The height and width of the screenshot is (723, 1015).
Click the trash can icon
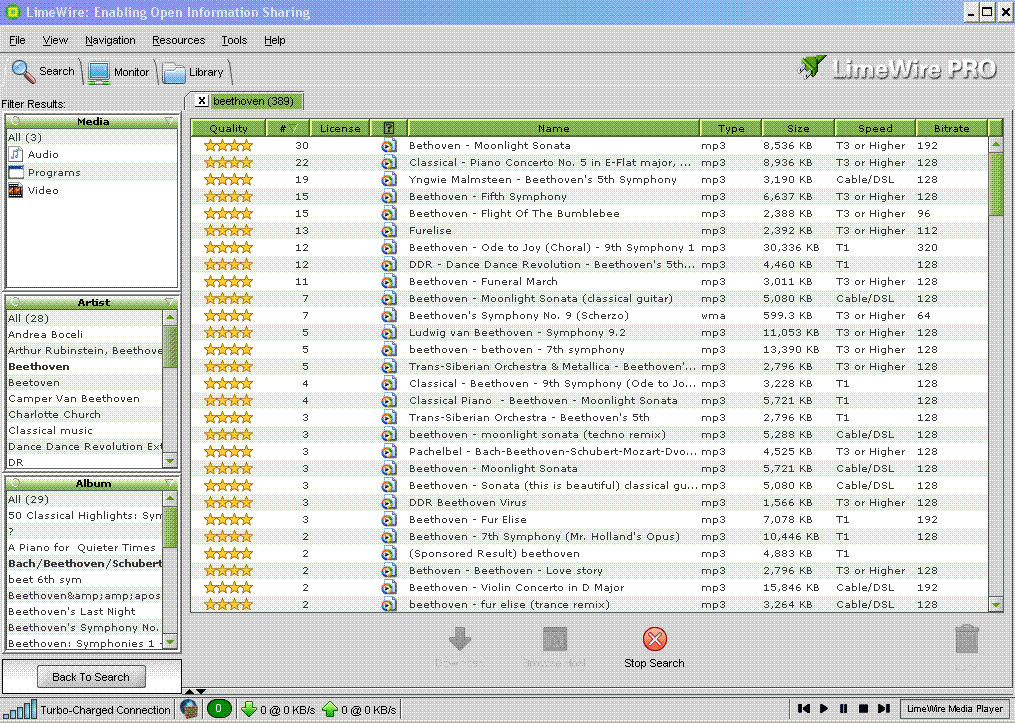point(966,639)
